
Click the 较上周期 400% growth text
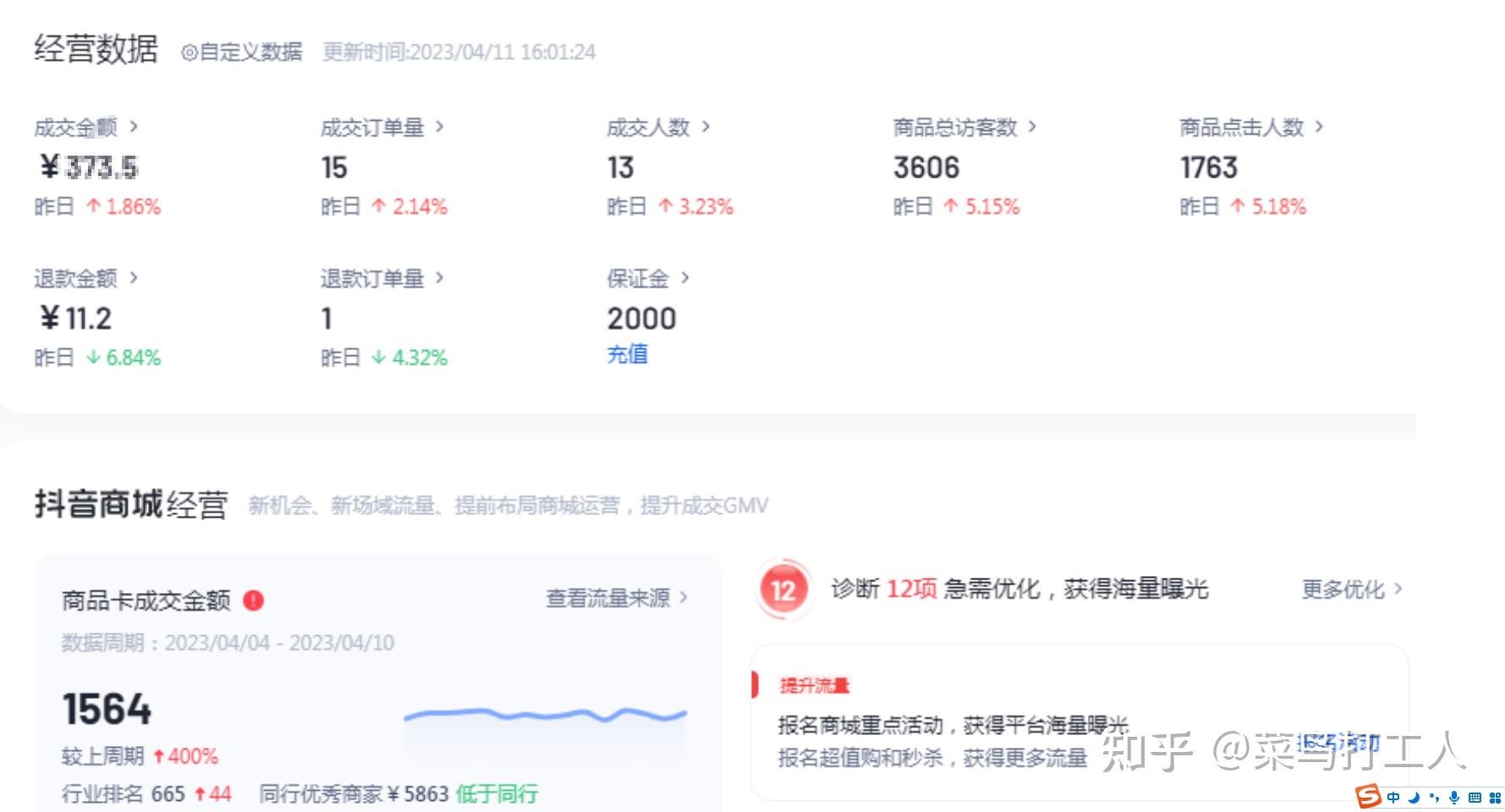tap(140, 755)
